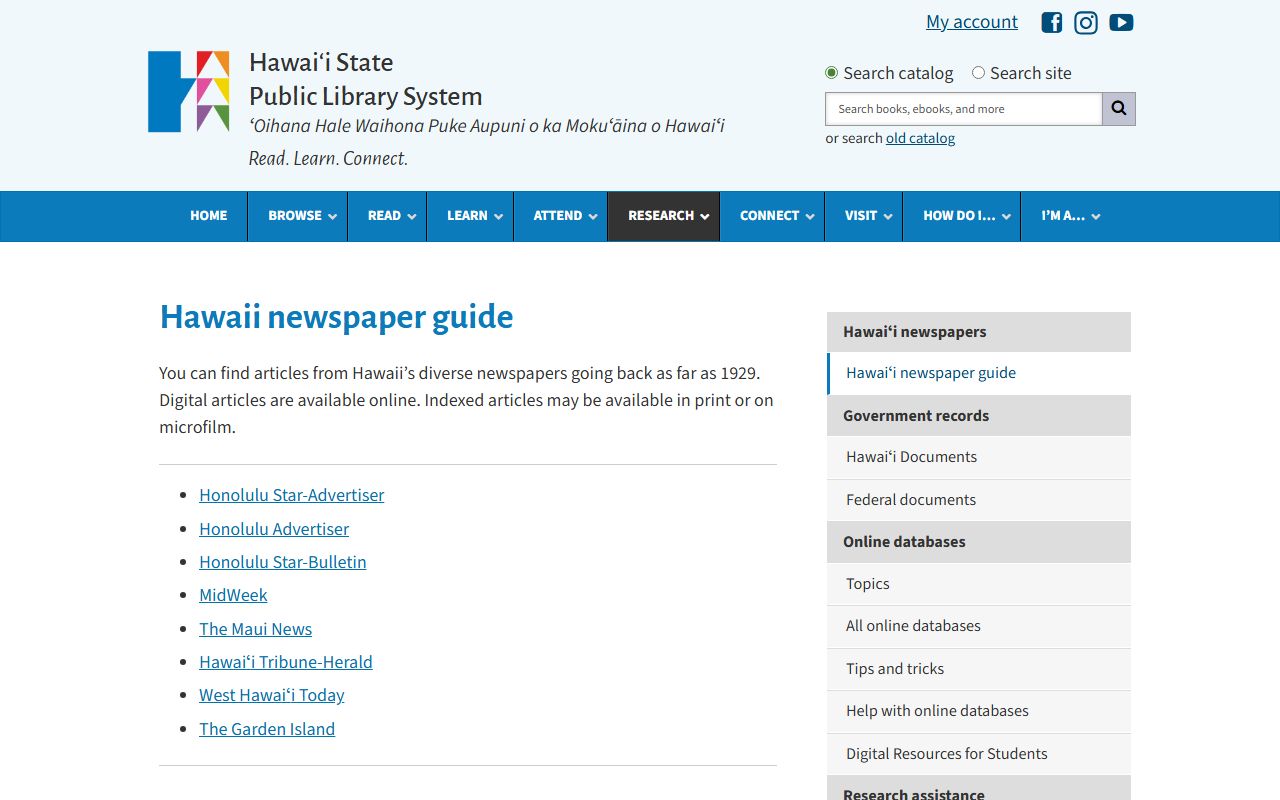
Task: Open the Honolulu Star-Advertiser link
Action: click(291, 495)
